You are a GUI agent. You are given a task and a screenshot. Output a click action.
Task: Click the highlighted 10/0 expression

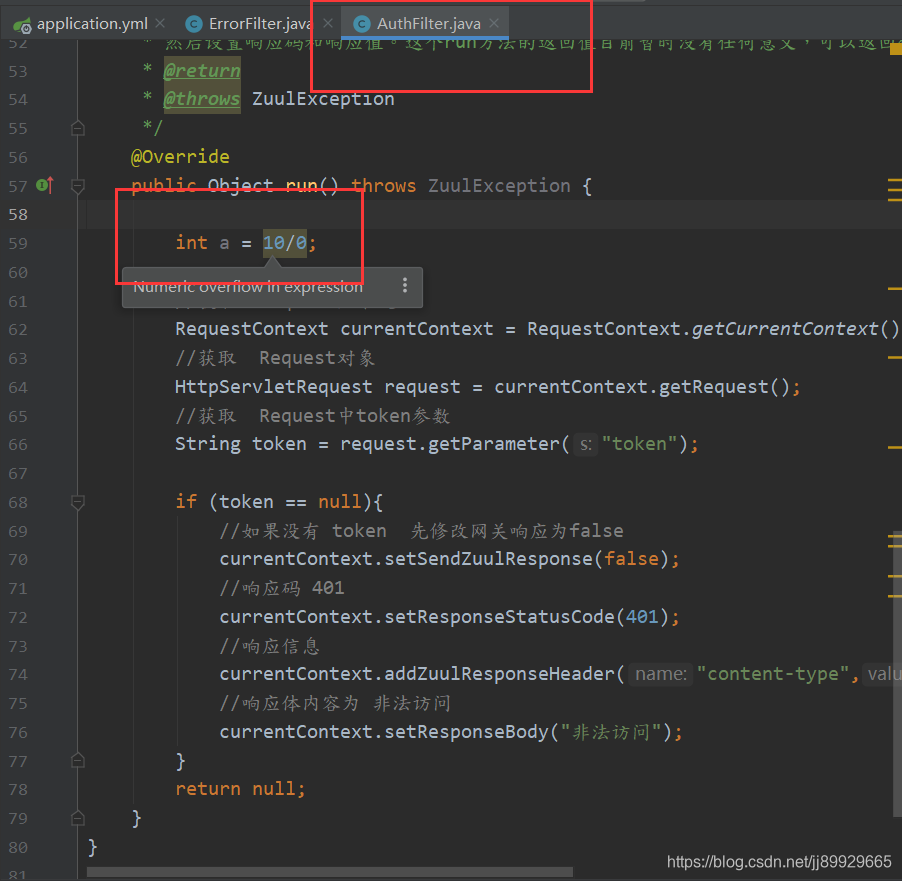click(285, 243)
